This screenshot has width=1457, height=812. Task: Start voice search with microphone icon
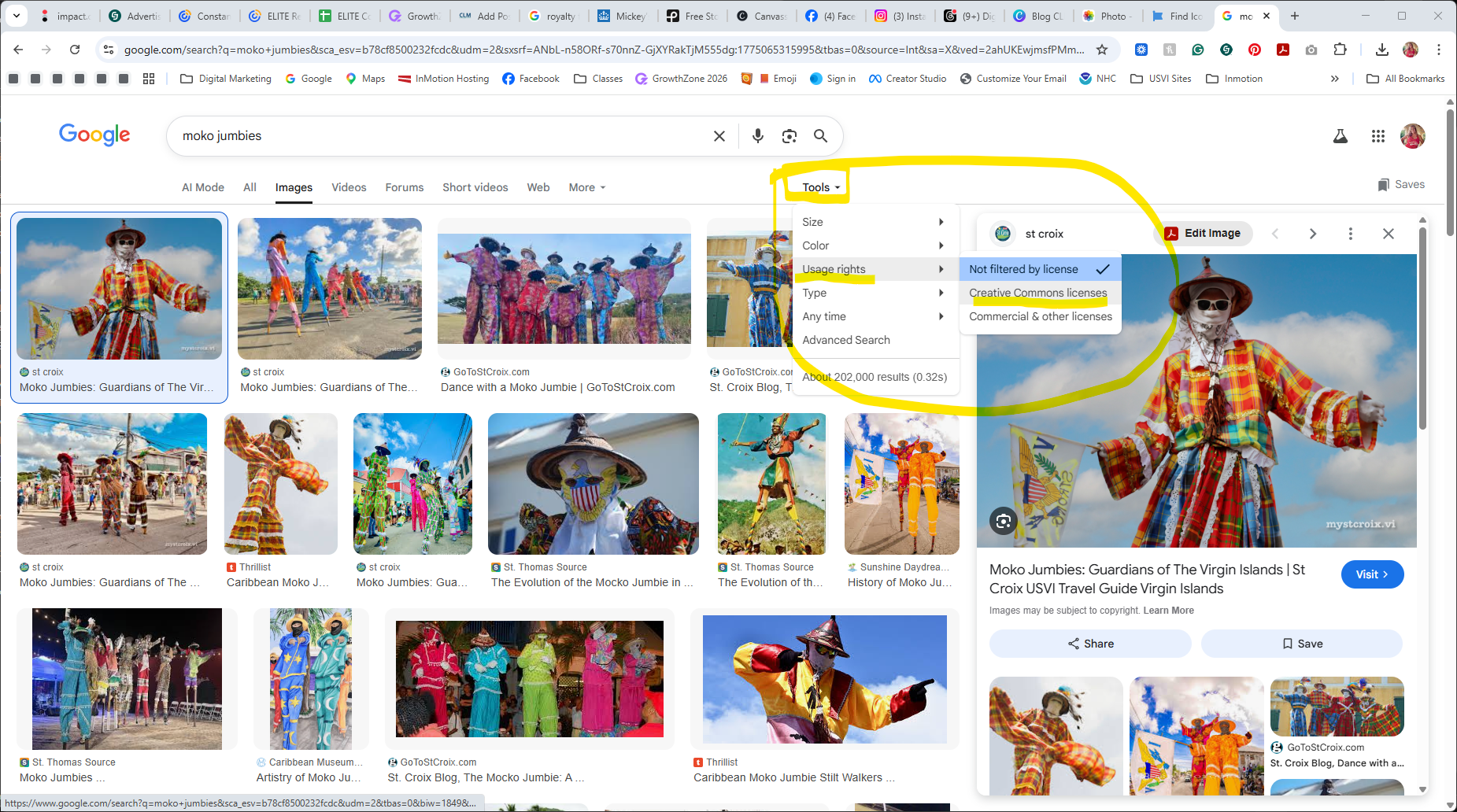click(757, 136)
